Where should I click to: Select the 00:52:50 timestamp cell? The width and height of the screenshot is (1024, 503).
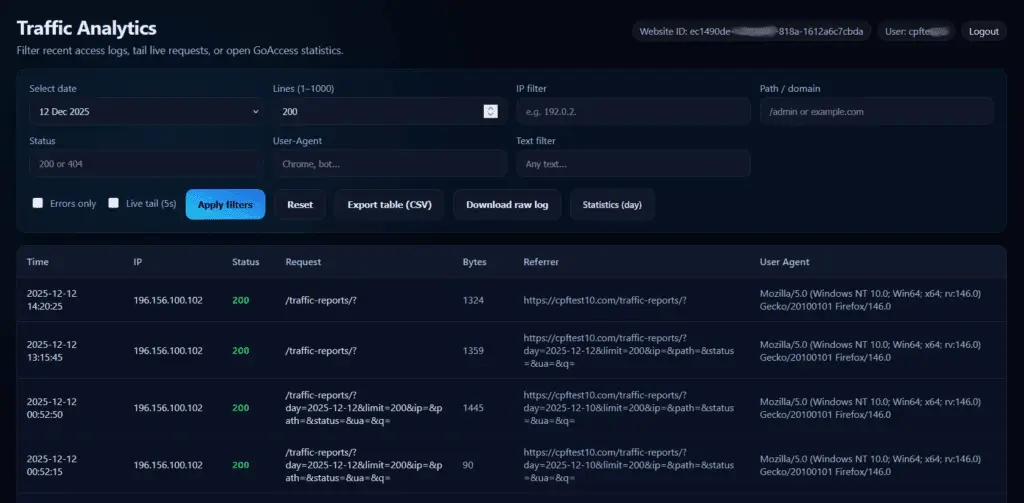(x=52, y=408)
